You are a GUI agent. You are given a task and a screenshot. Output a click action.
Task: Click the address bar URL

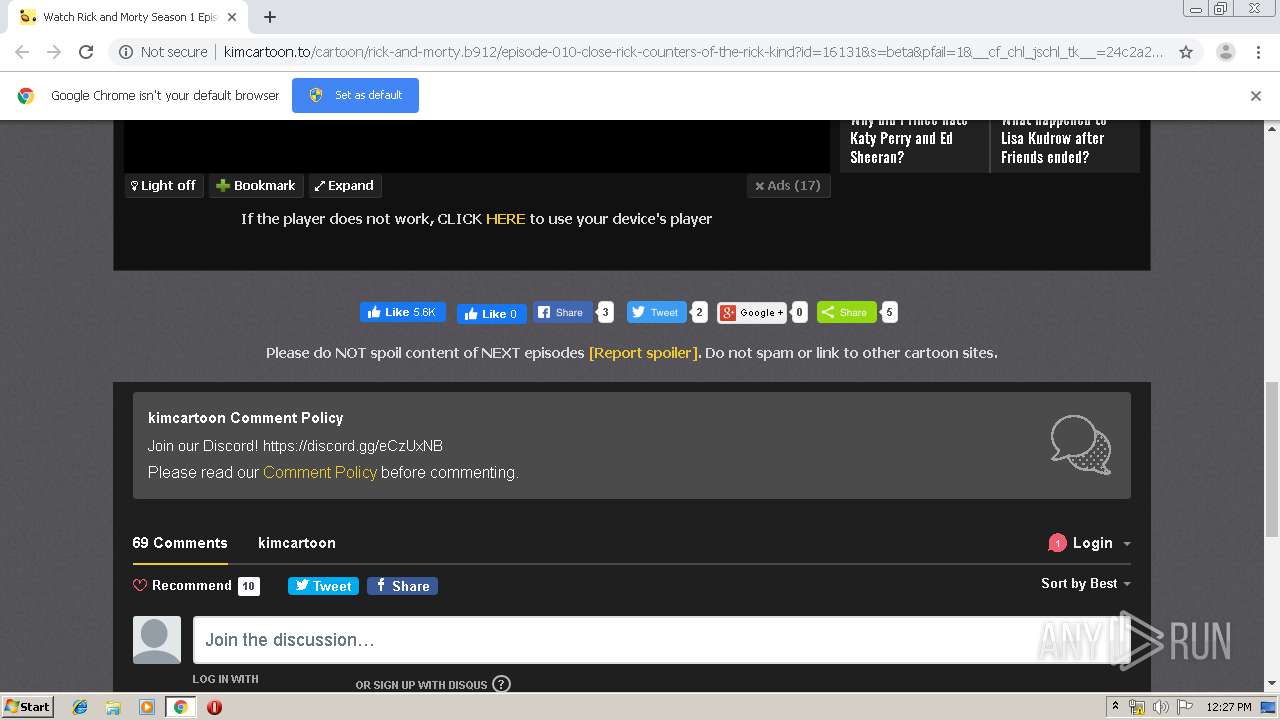point(693,52)
